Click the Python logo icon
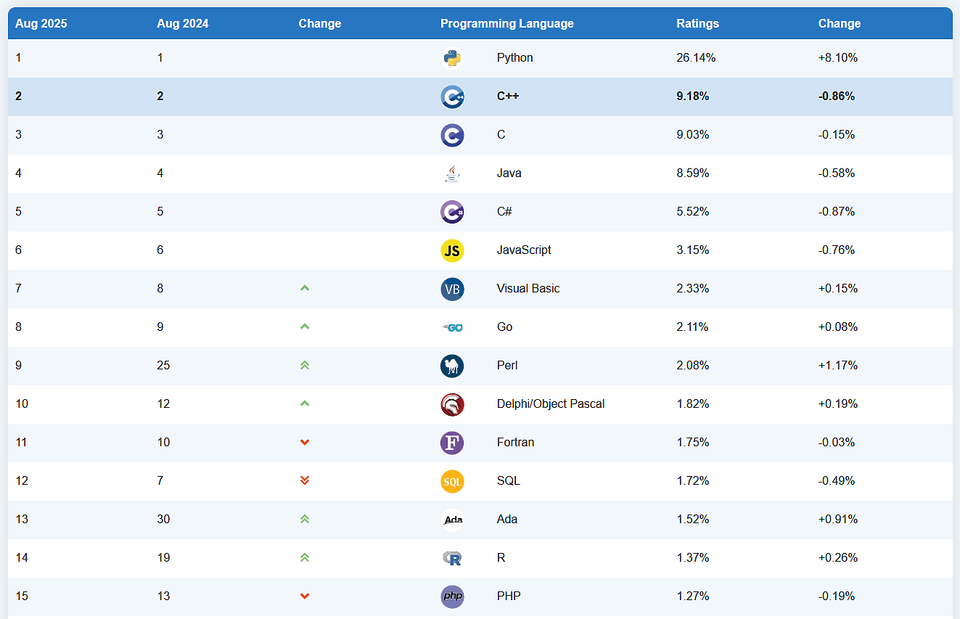Screen dimensions: 960x619 click(452, 58)
